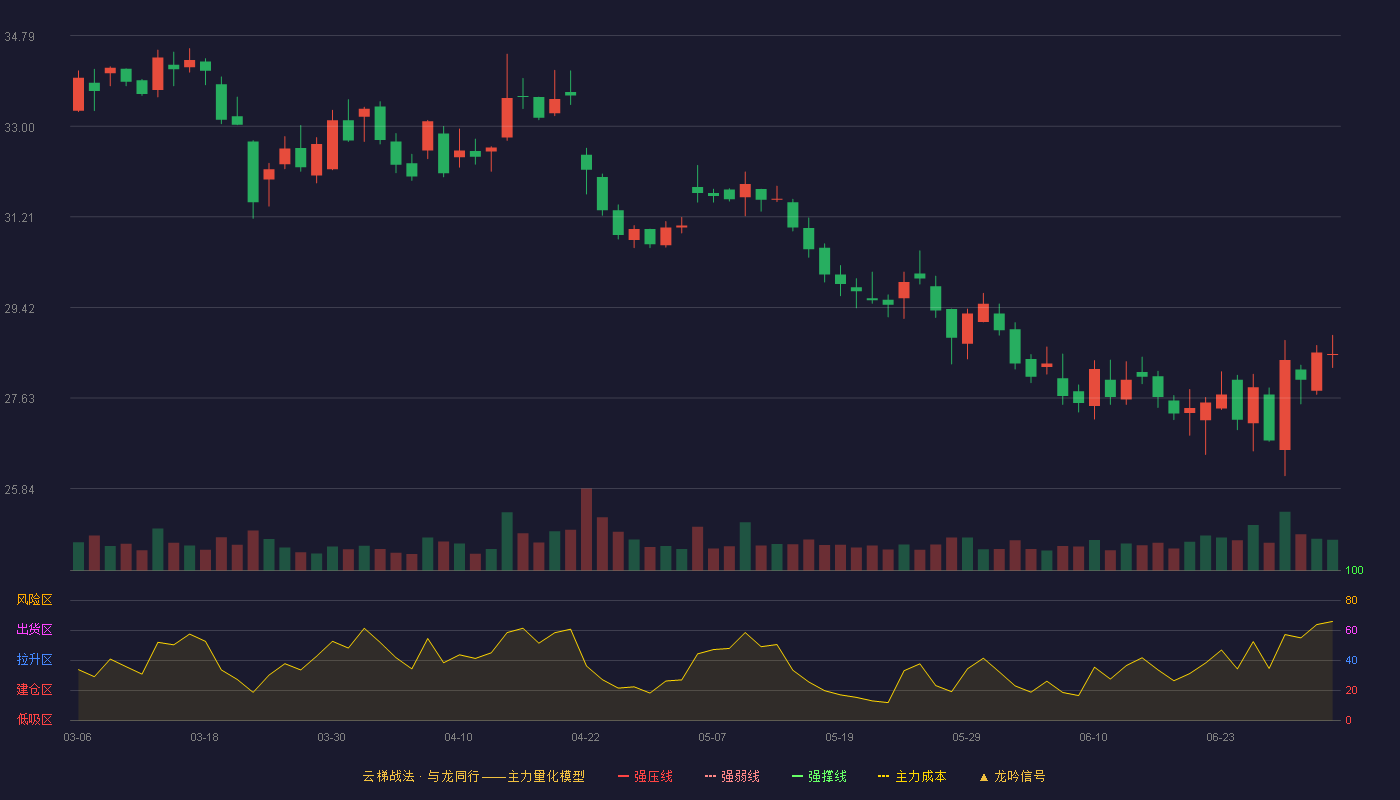The width and height of the screenshot is (1400, 800).
Task: Click the 06-10 date label
Action: coord(1093,737)
